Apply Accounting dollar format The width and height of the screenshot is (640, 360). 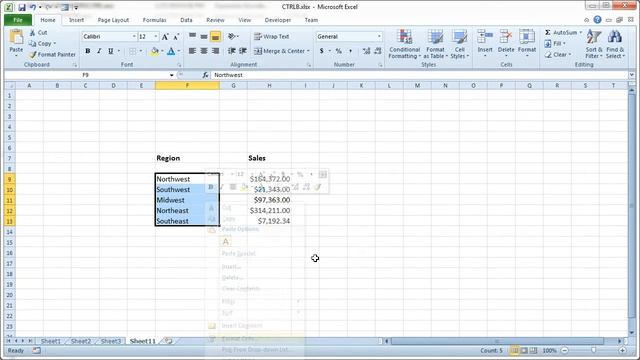322,51
